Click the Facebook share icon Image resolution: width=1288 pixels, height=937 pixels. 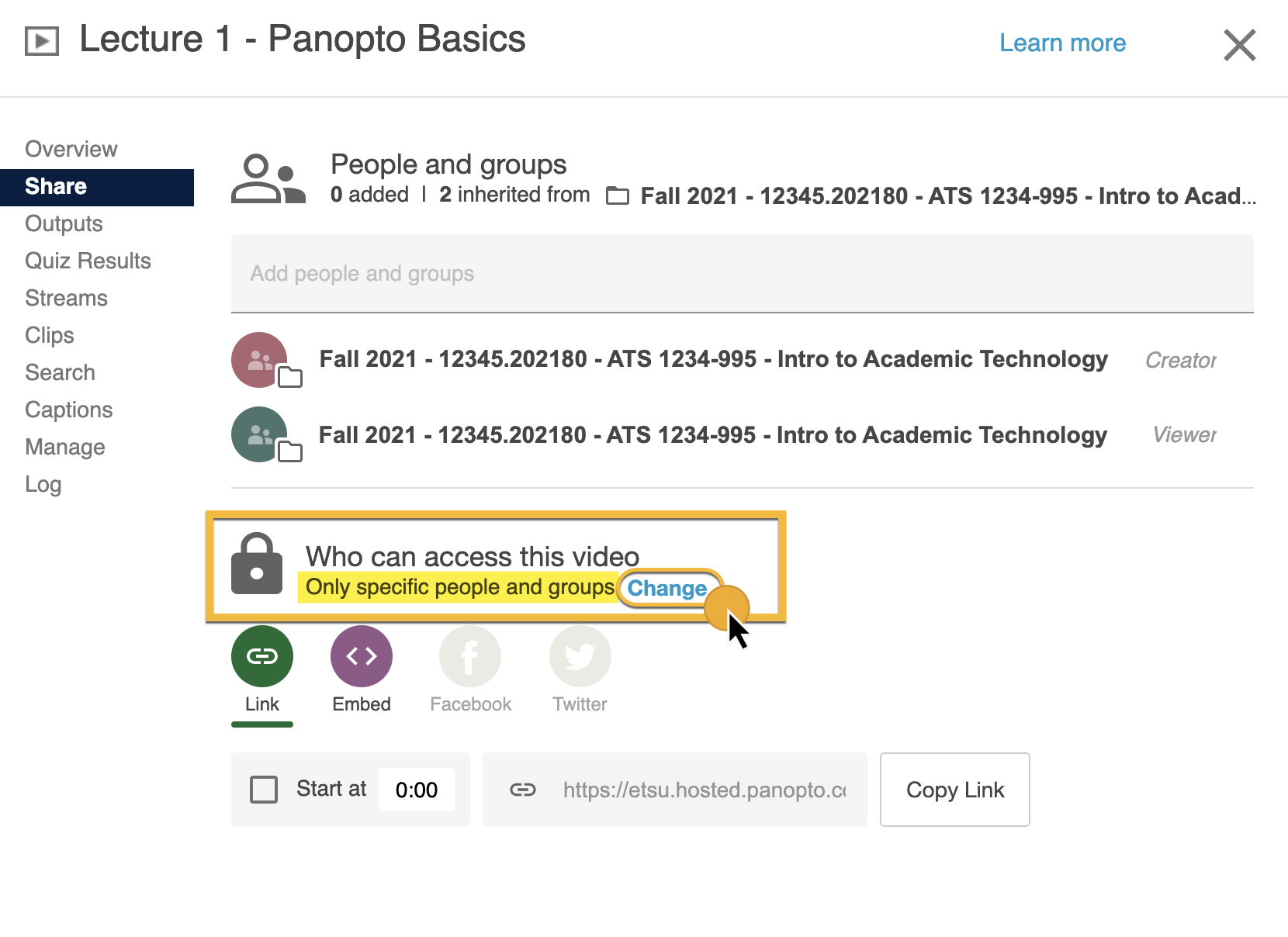[470, 656]
